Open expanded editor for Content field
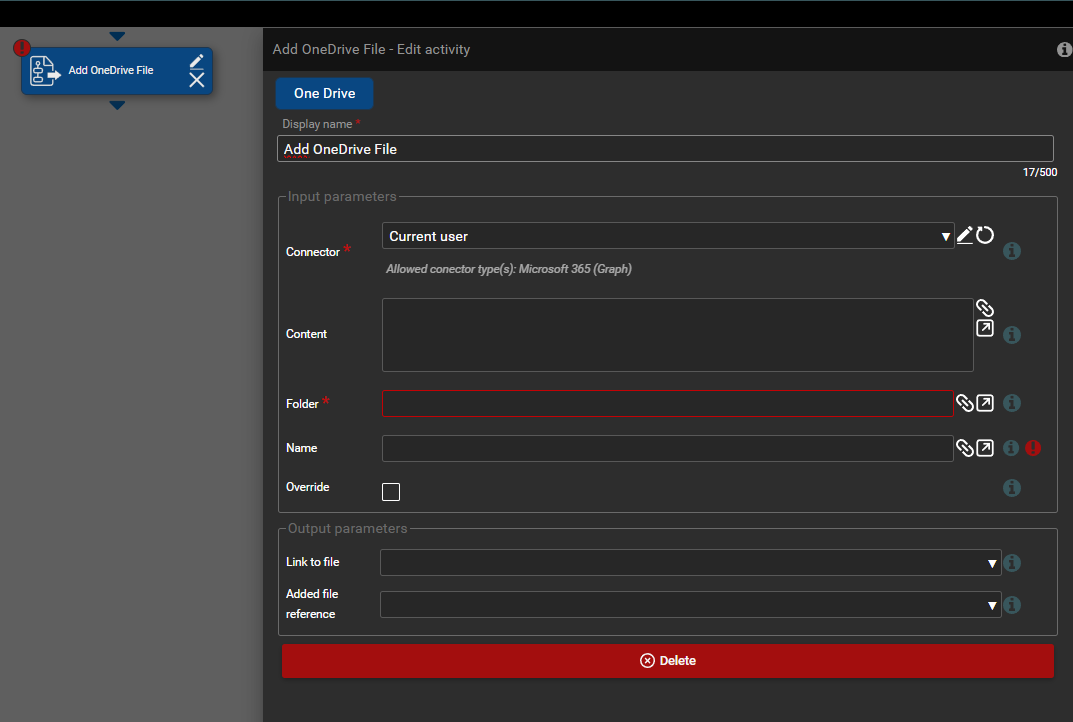 (985, 328)
